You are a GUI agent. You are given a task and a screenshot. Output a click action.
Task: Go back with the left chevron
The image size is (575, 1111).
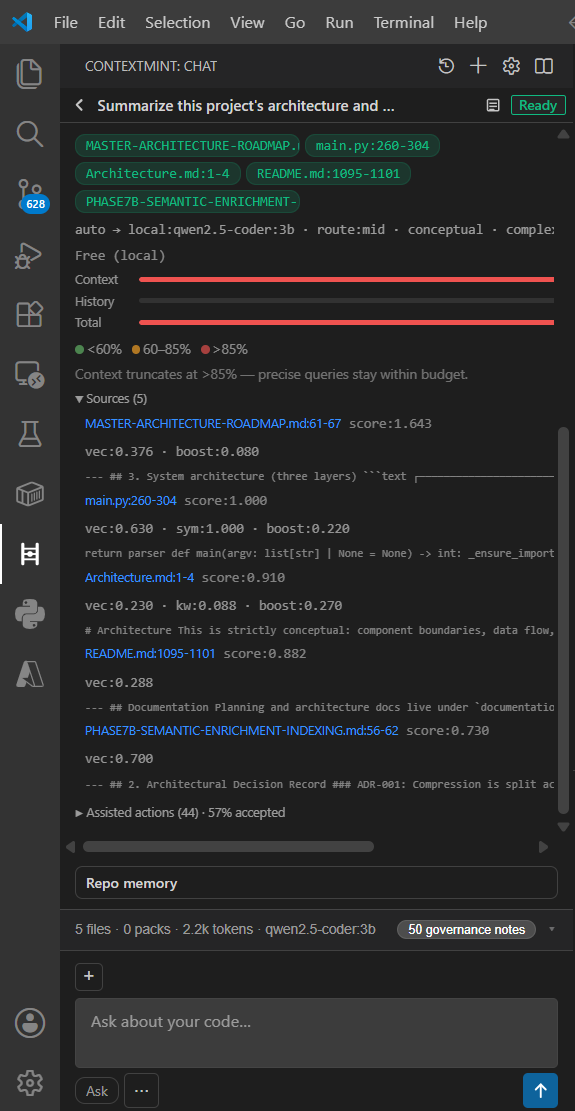click(x=79, y=106)
